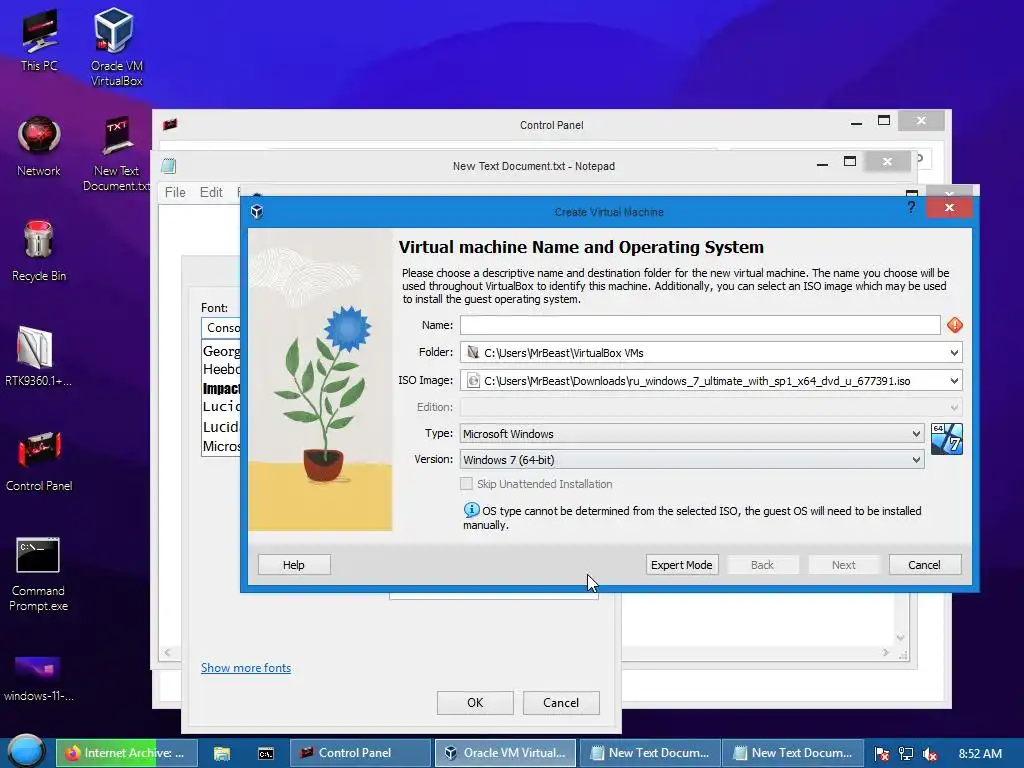Expand the Folder dropdown
The width and height of the screenshot is (1024, 768).
click(x=953, y=353)
